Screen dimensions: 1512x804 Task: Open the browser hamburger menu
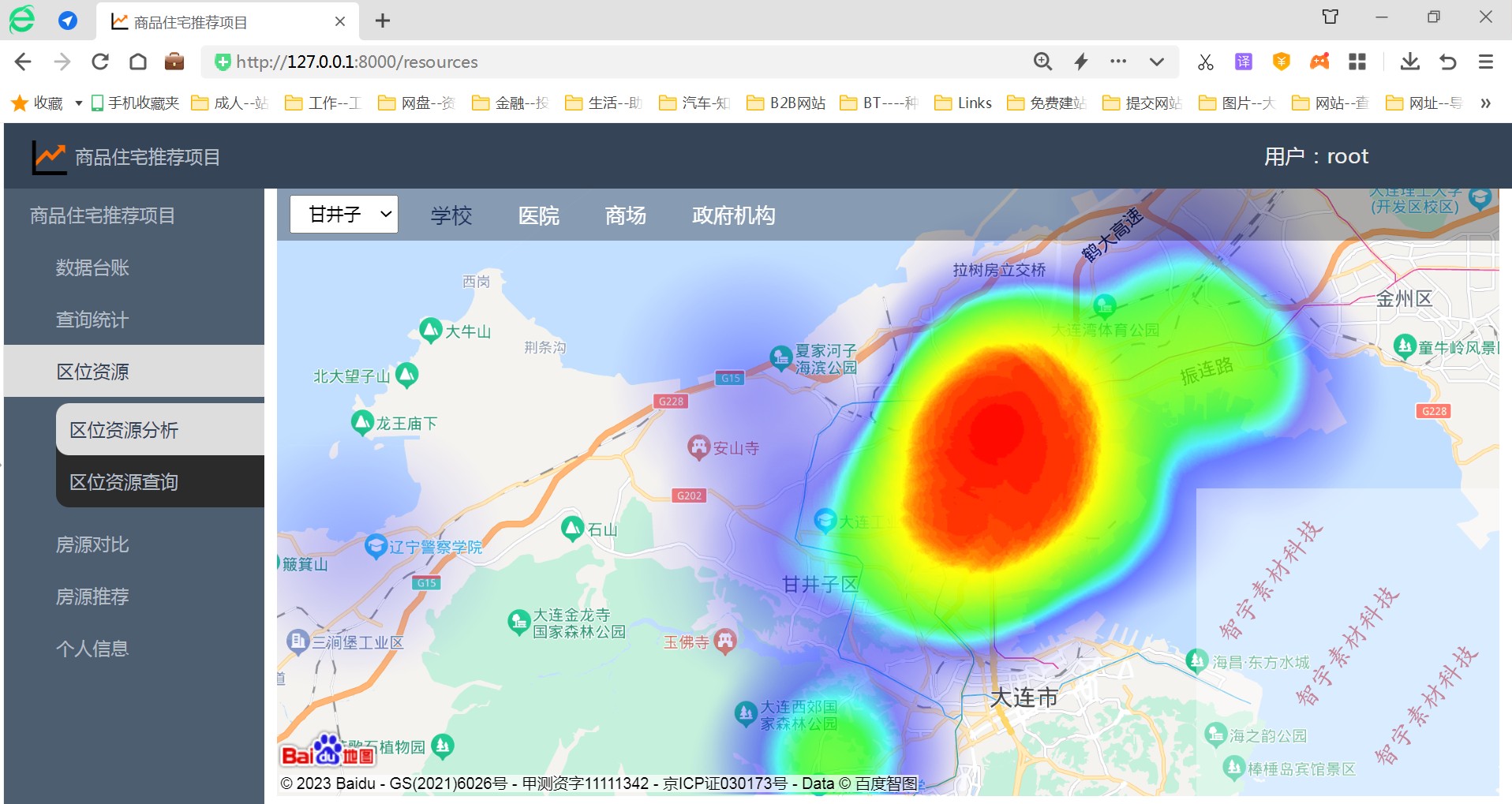pyautogui.click(x=1486, y=62)
